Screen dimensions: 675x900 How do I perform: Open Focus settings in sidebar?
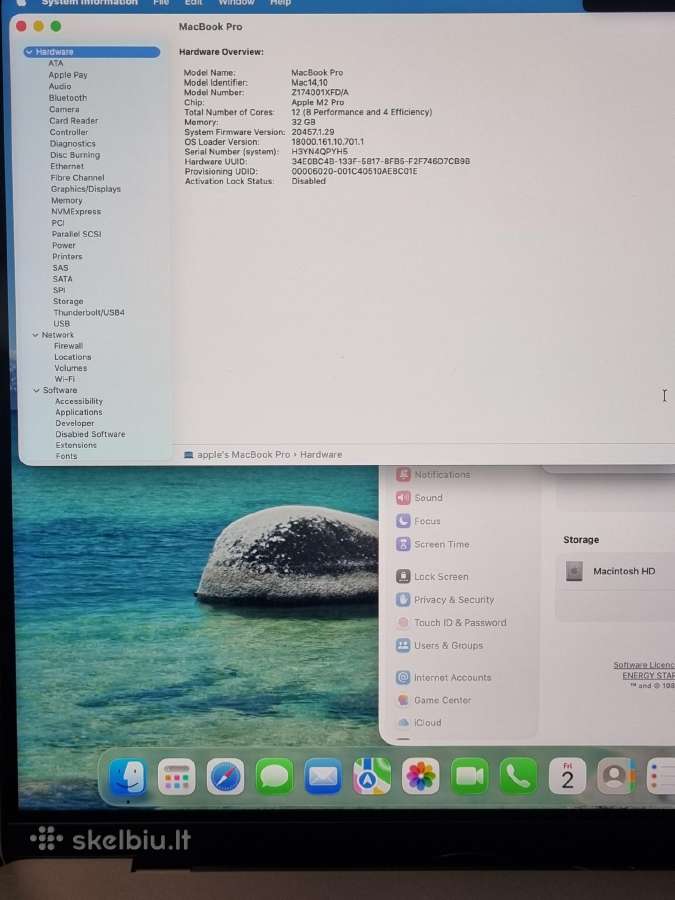point(419,521)
